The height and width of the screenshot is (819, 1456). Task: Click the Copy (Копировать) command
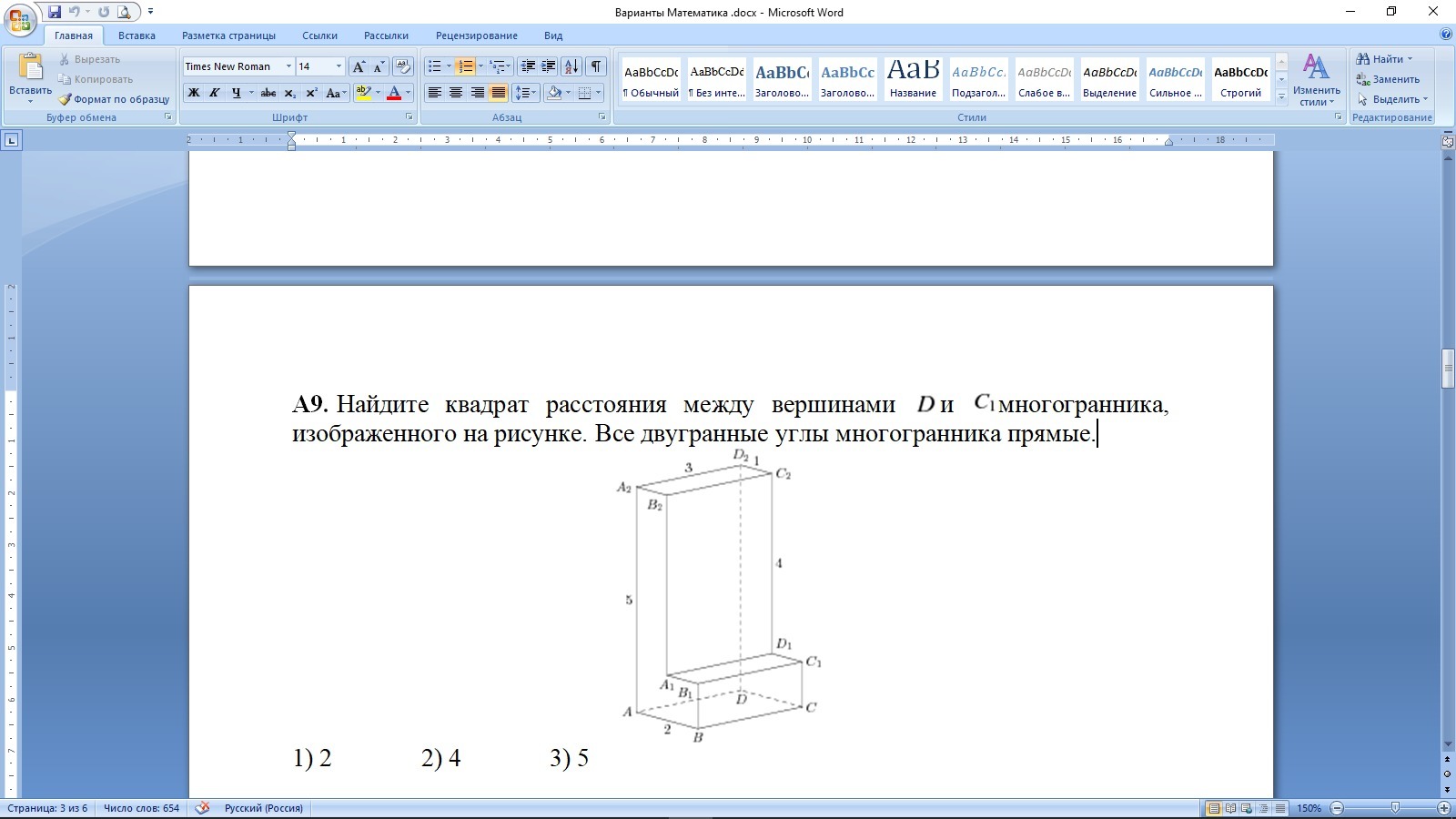[x=96, y=79]
